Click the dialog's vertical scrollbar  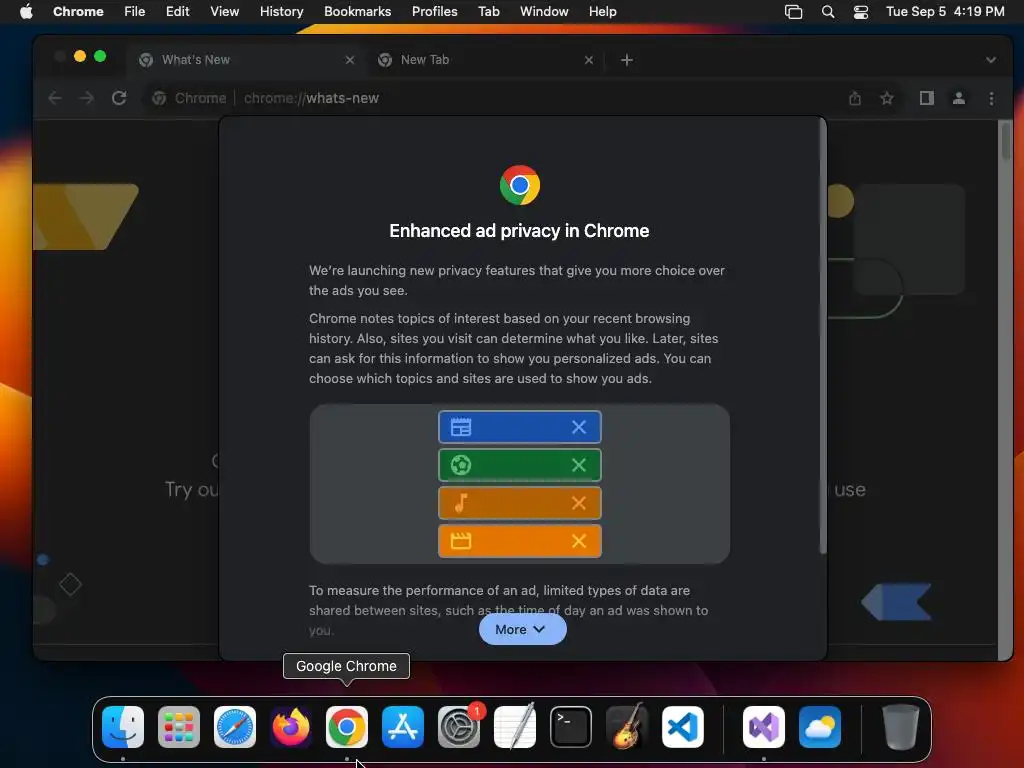click(x=823, y=336)
